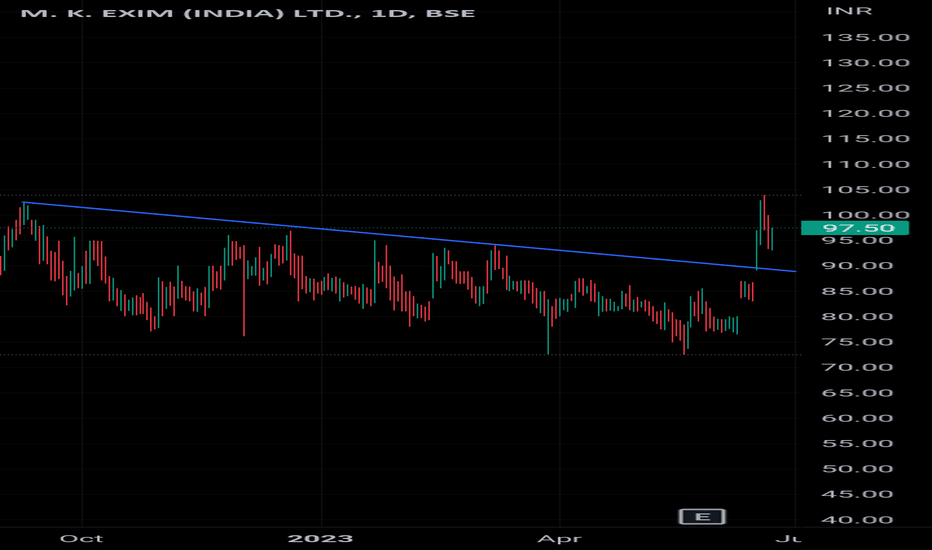The height and width of the screenshot is (550, 932).
Task: Click the 65.00 price axis label
Action: (857, 393)
